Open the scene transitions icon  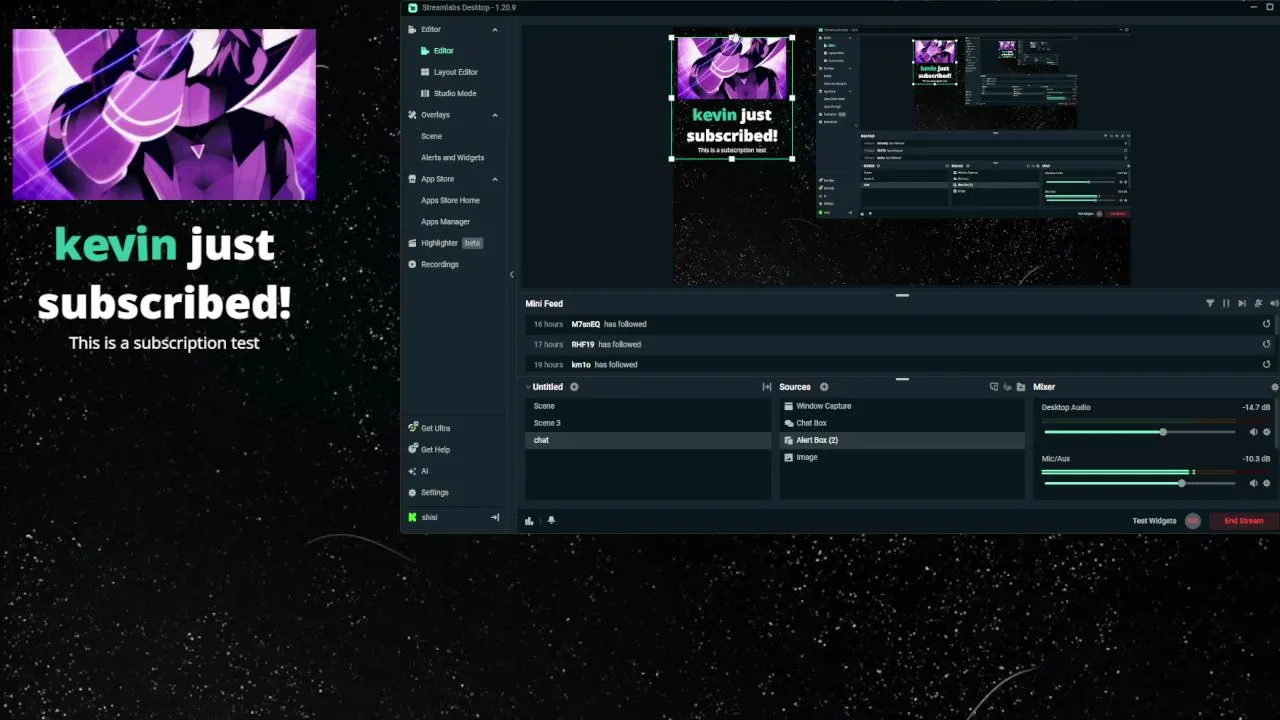point(767,387)
